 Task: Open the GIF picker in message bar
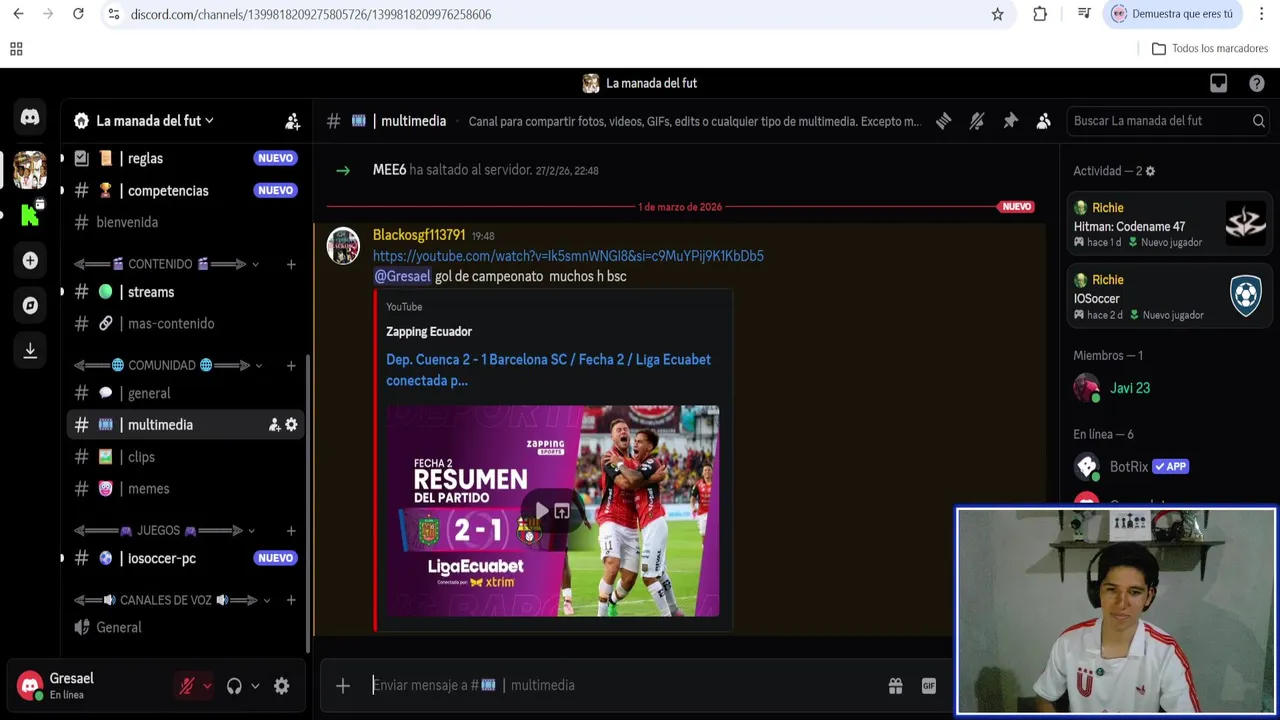(929, 685)
